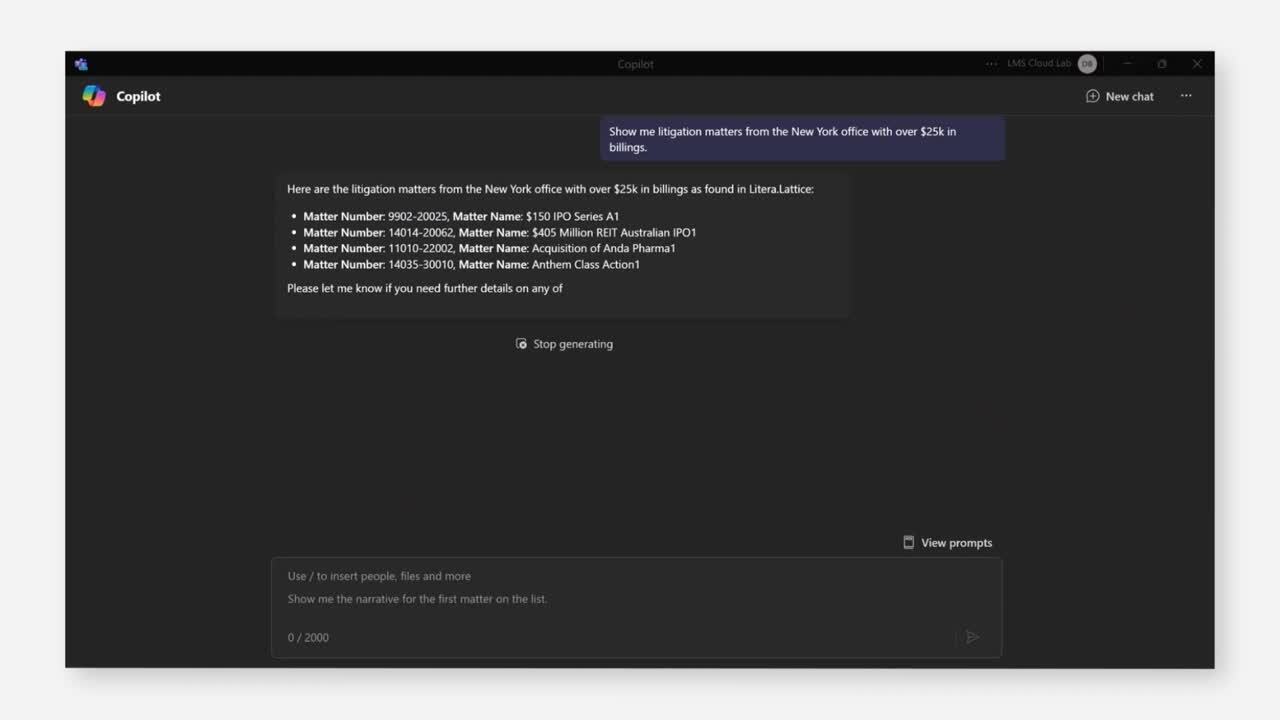The width and height of the screenshot is (1280, 720).
Task: Start a New chat
Action: pyautogui.click(x=1120, y=96)
